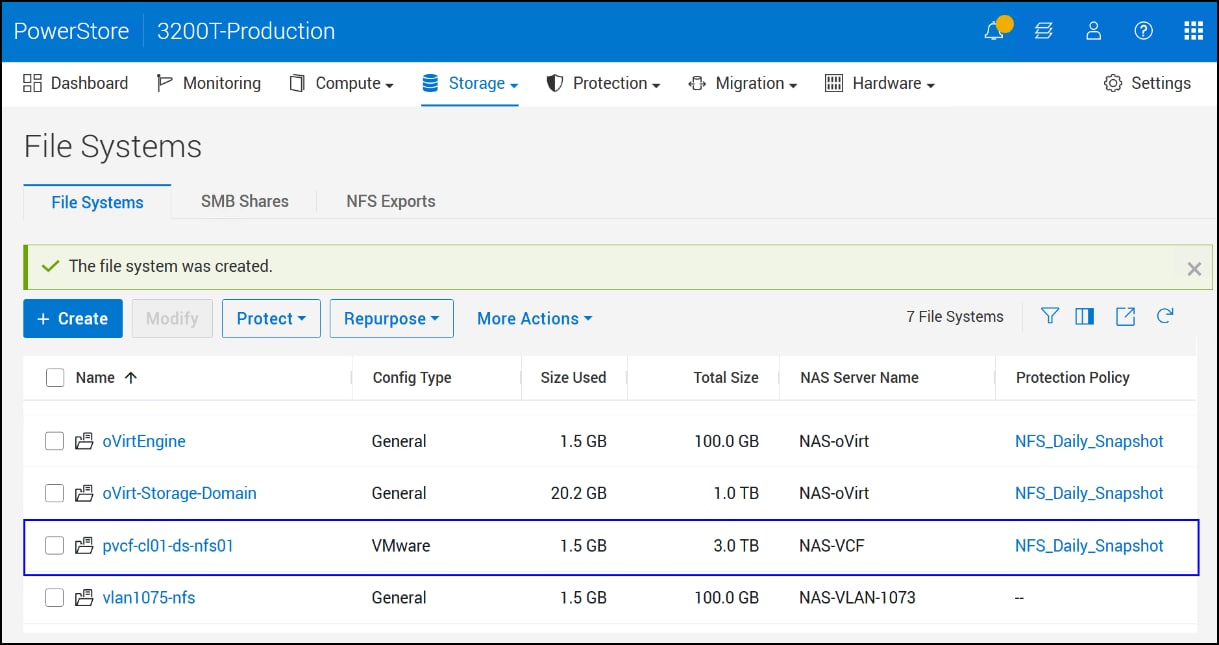Click the Config Type column header
This screenshot has height=645, width=1219.
coord(412,377)
